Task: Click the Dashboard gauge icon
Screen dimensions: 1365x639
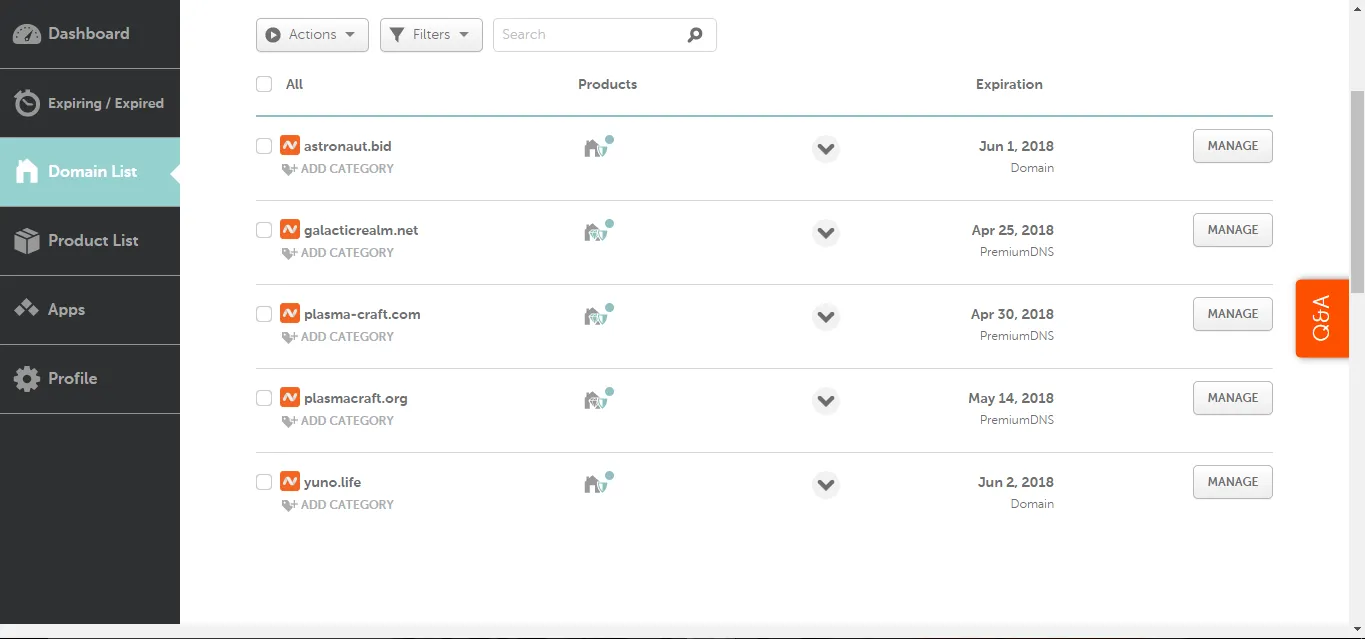Action: click(x=26, y=34)
